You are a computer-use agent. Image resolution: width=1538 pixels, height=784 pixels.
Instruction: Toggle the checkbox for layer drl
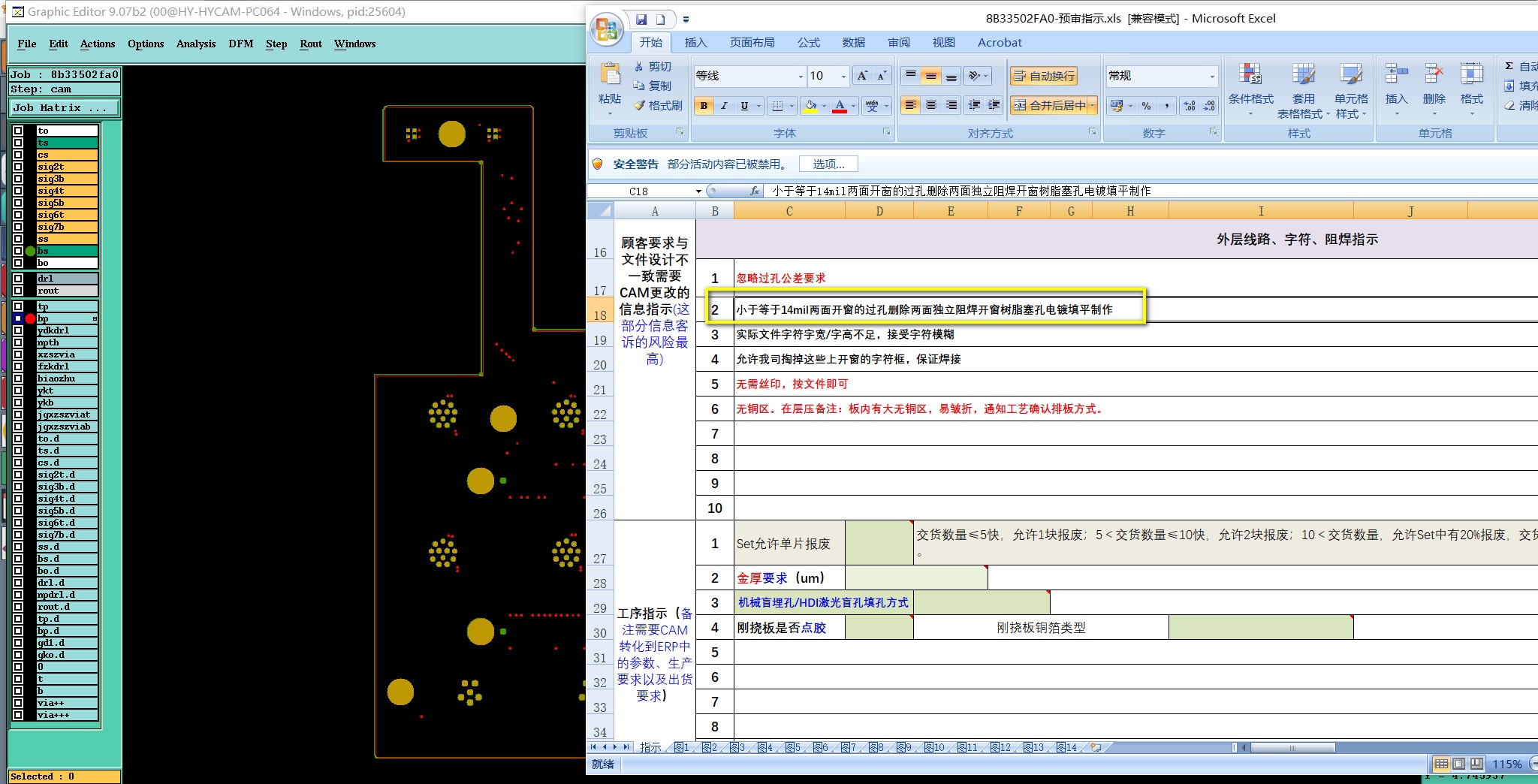click(x=18, y=279)
